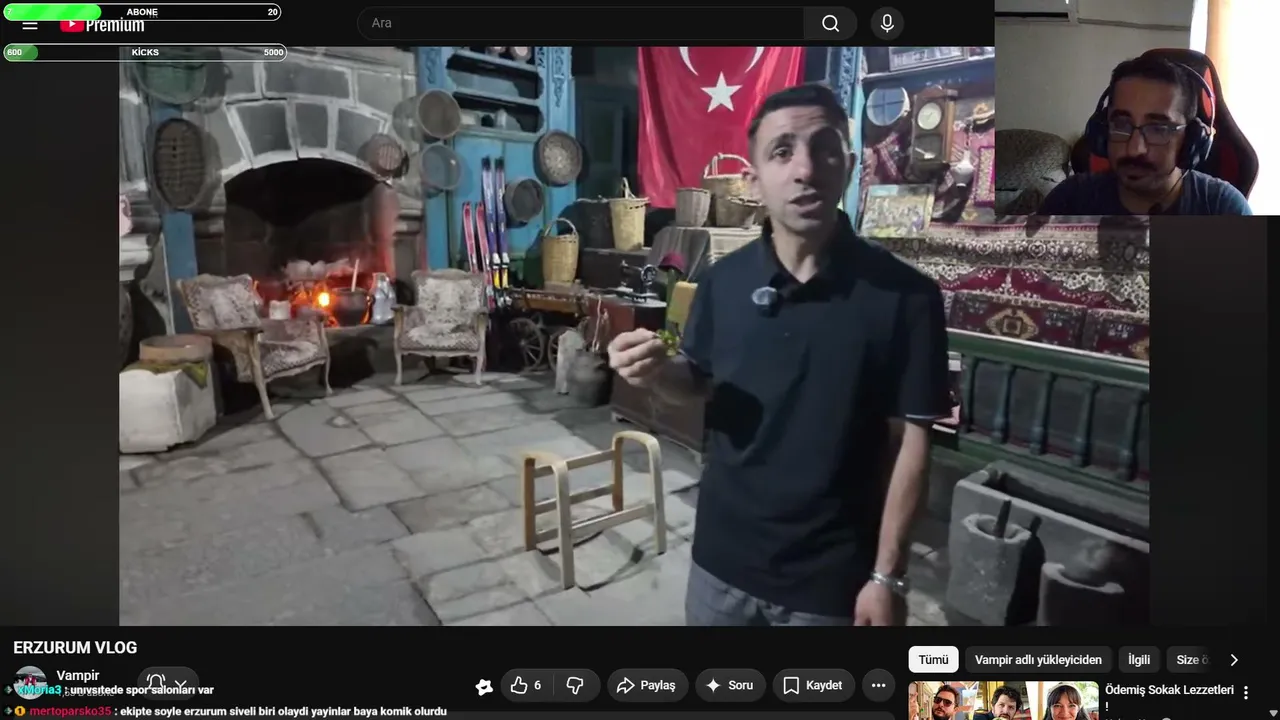This screenshot has height=720, width=1280.
Task: Like the video with thumbs up
Action: (x=526, y=685)
